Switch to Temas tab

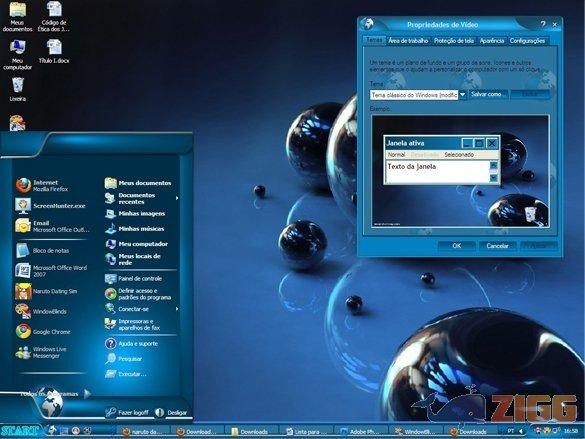coord(374,40)
